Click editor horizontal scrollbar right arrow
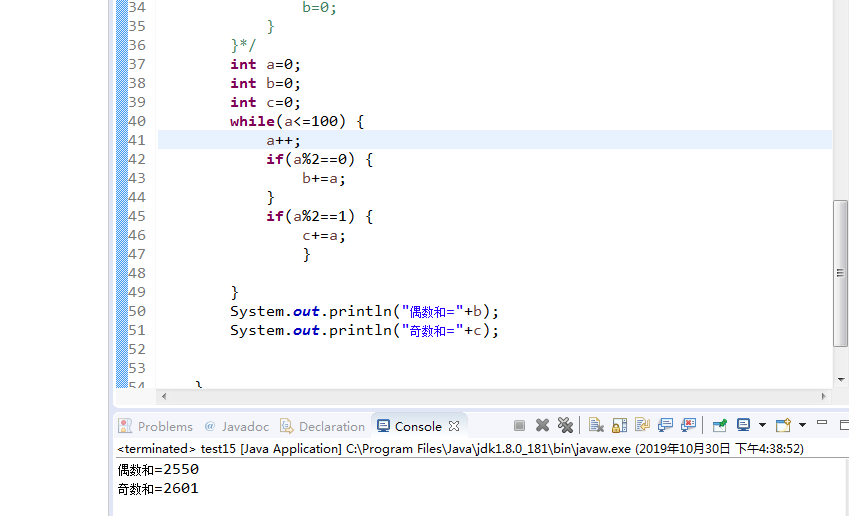The image size is (849, 516). pyautogui.click(x=824, y=396)
